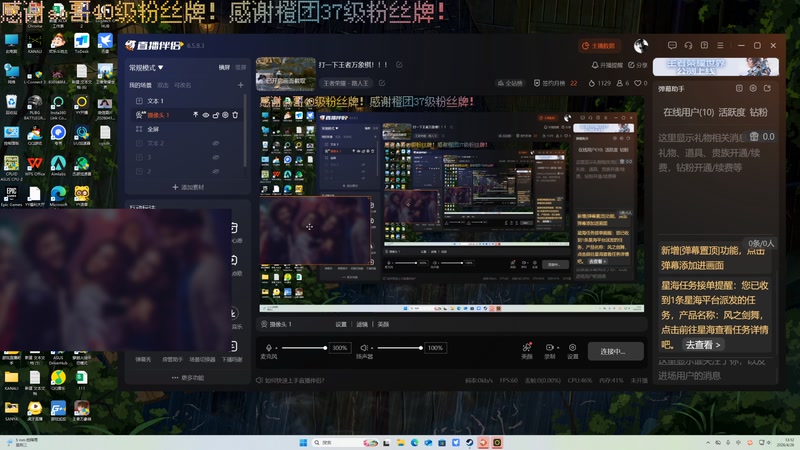Switch to 在线用户(10) tab
The height and width of the screenshot is (450, 800).
(x=688, y=112)
